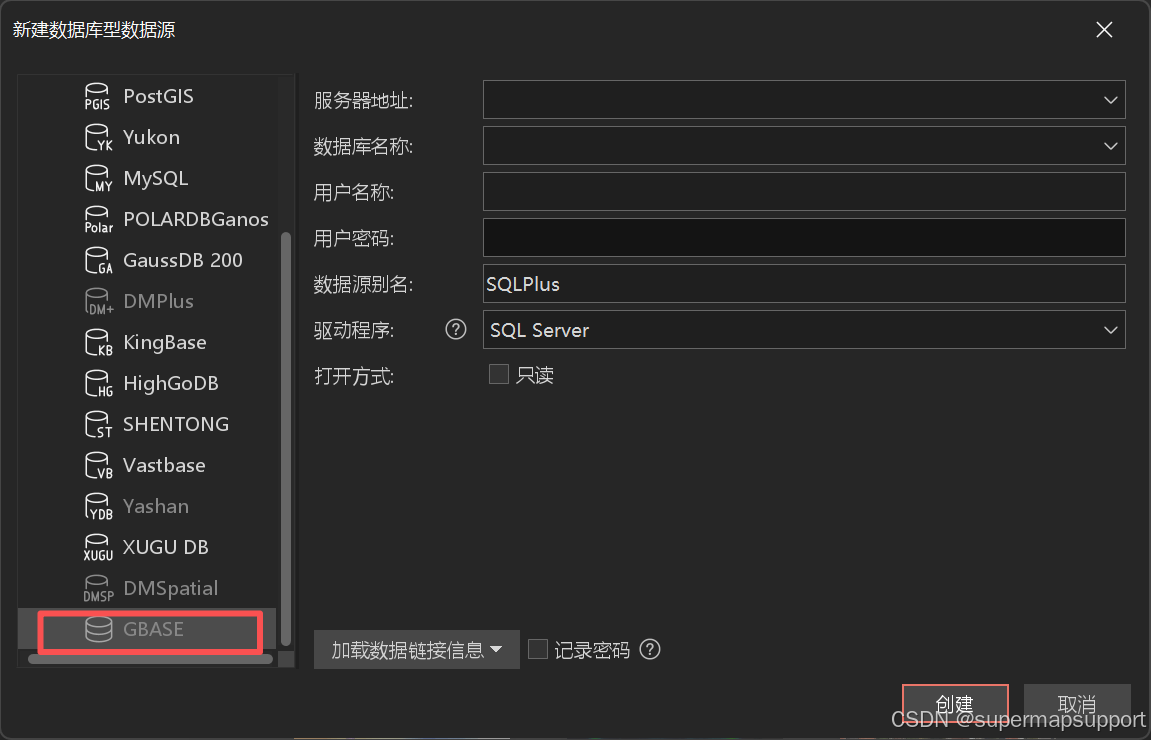Select the XUGU DB entry text

(x=166, y=548)
